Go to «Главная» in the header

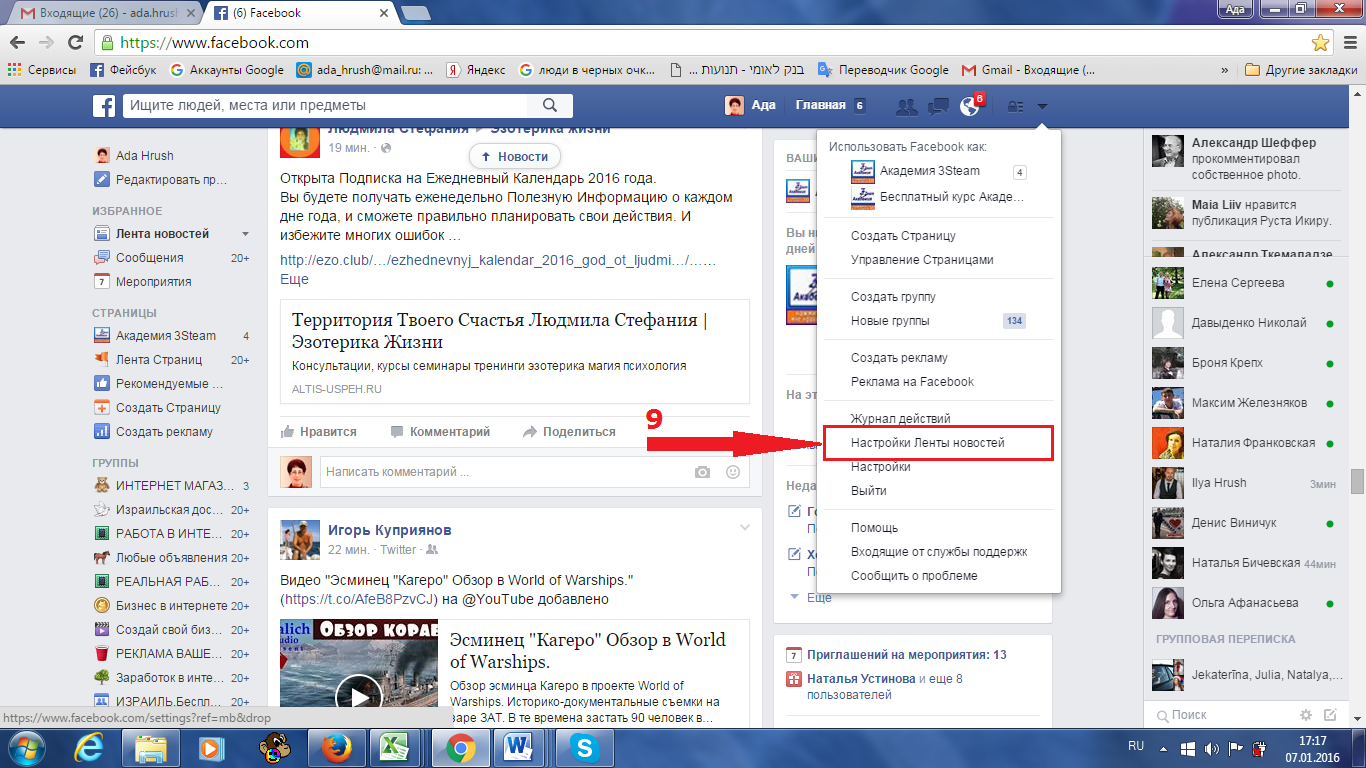(821, 106)
